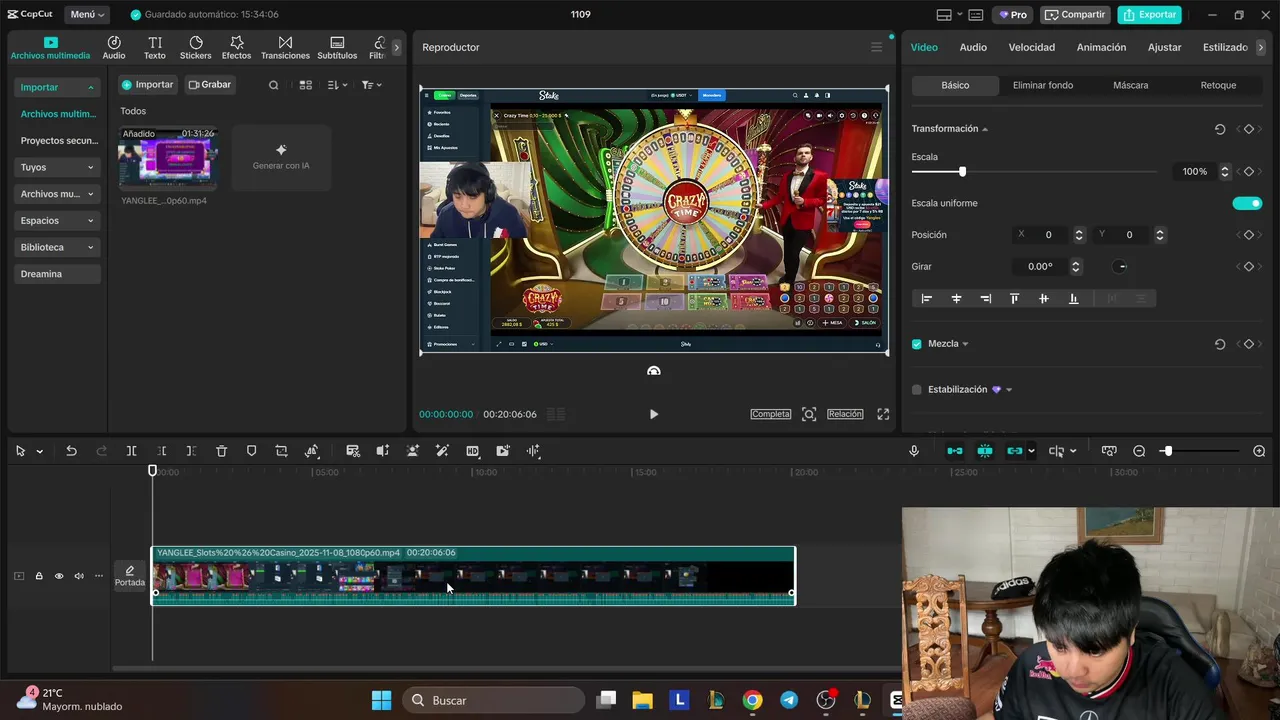
Task: Delete the selected clip with trash icon
Action: pyautogui.click(x=222, y=451)
